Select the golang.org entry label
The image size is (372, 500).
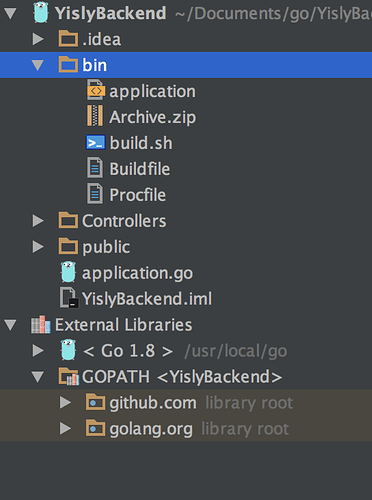coord(151,429)
